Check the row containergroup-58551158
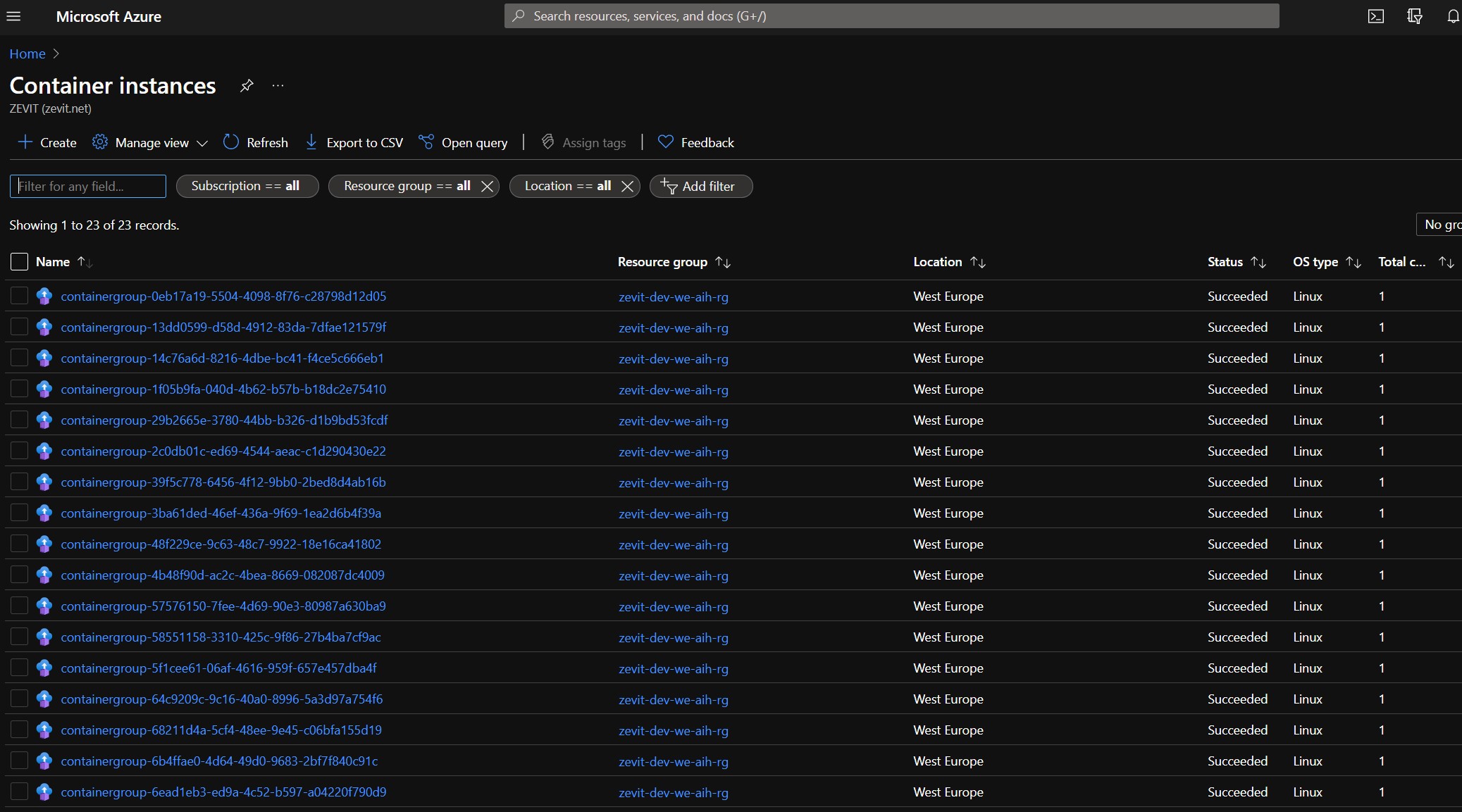 pyautogui.click(x=19, y=637)
